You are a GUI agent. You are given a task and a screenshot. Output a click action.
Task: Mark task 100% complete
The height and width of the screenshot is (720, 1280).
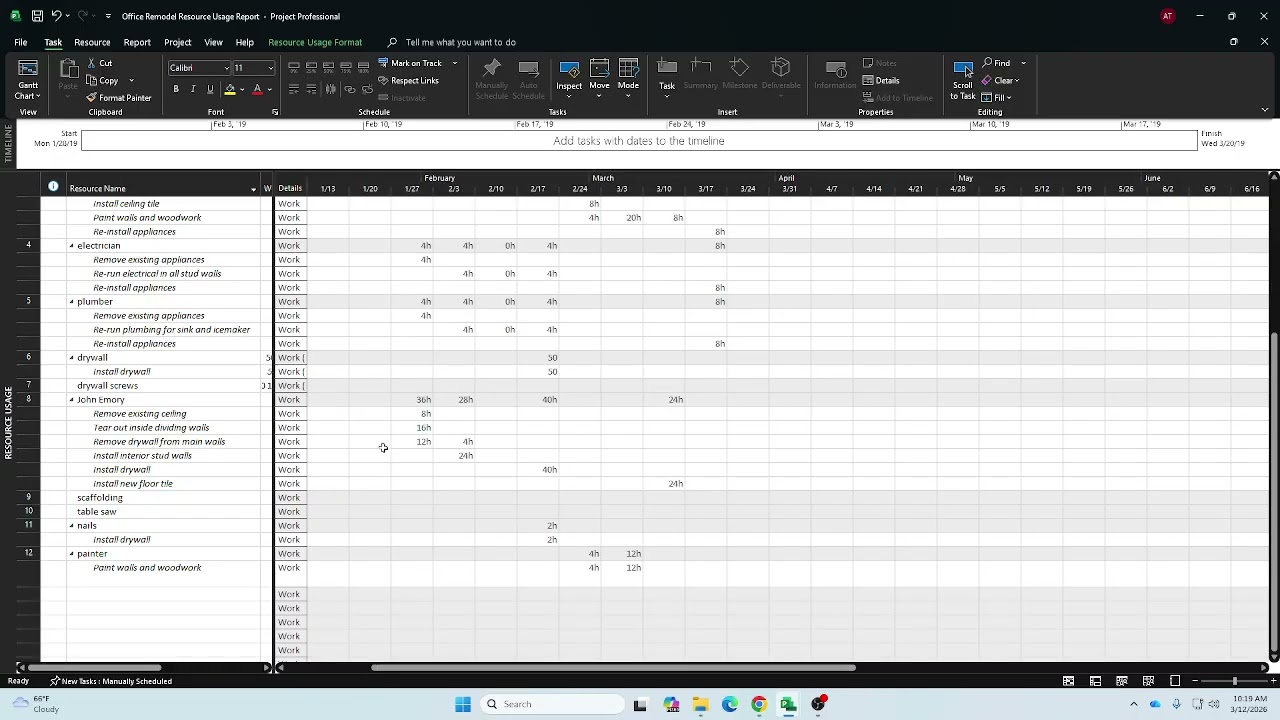coord(365,67)
